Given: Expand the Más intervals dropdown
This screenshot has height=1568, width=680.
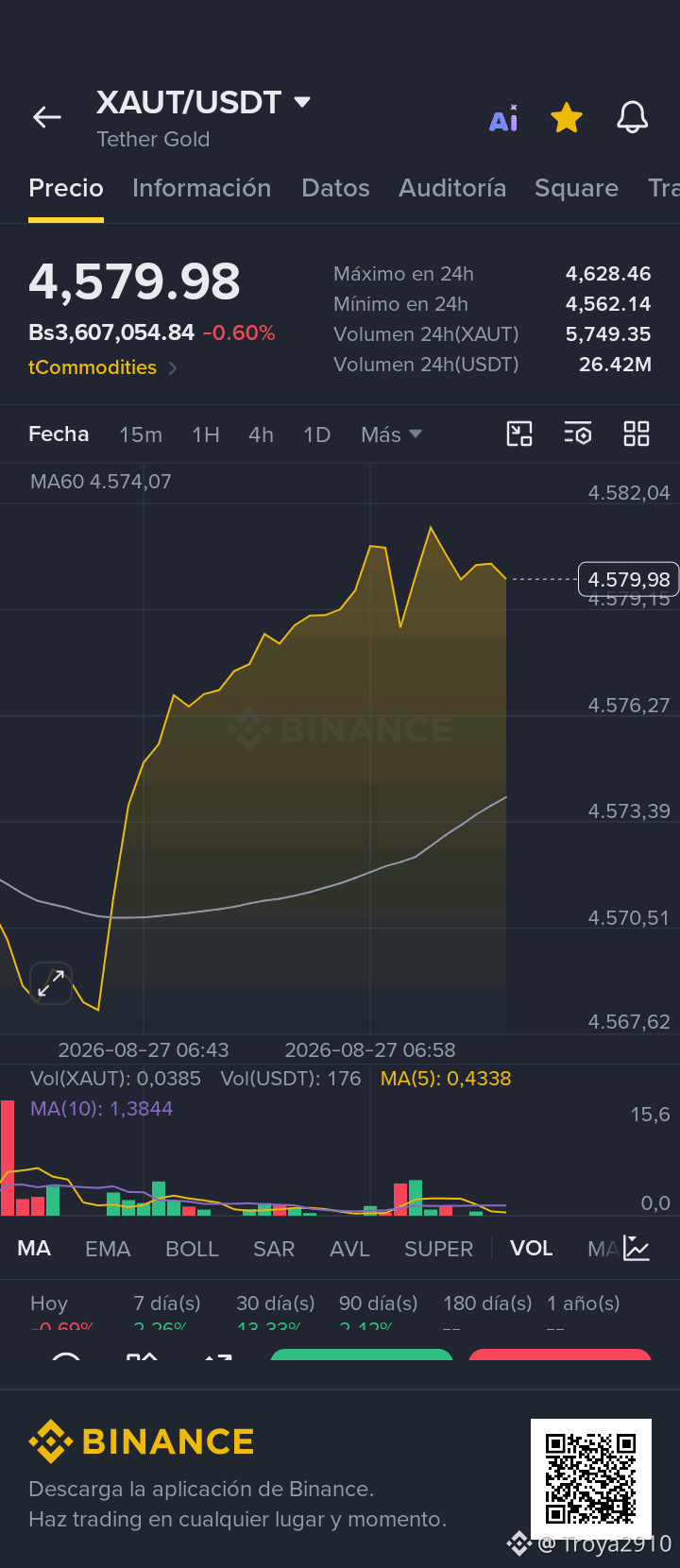Looking at the screenshot, I should (391, 435).
